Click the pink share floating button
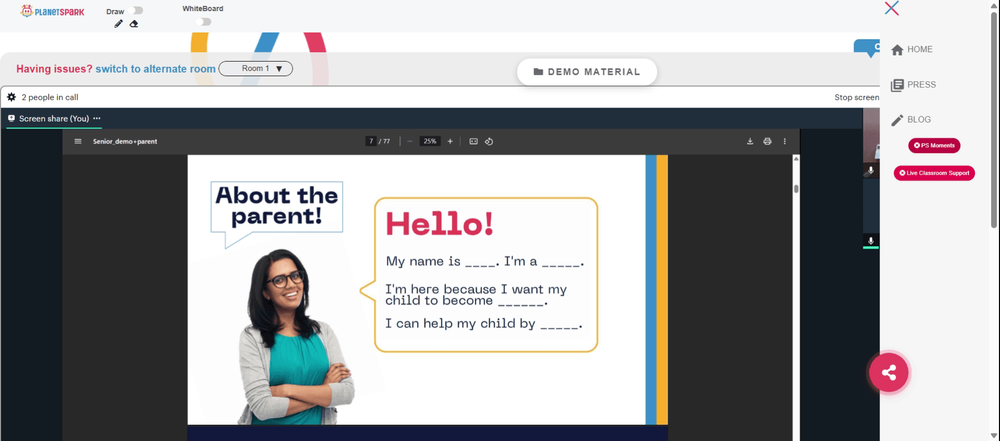Screen dimensions: 1000x441 [x=888, y=372]
